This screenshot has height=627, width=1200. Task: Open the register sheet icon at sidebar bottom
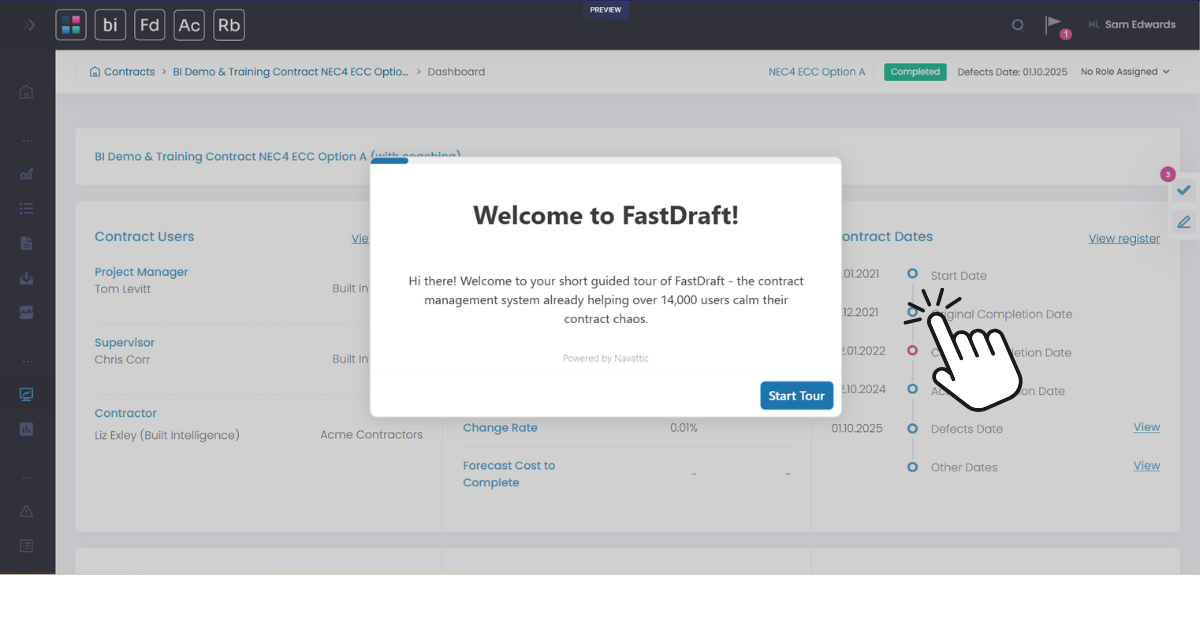(27, 545)
